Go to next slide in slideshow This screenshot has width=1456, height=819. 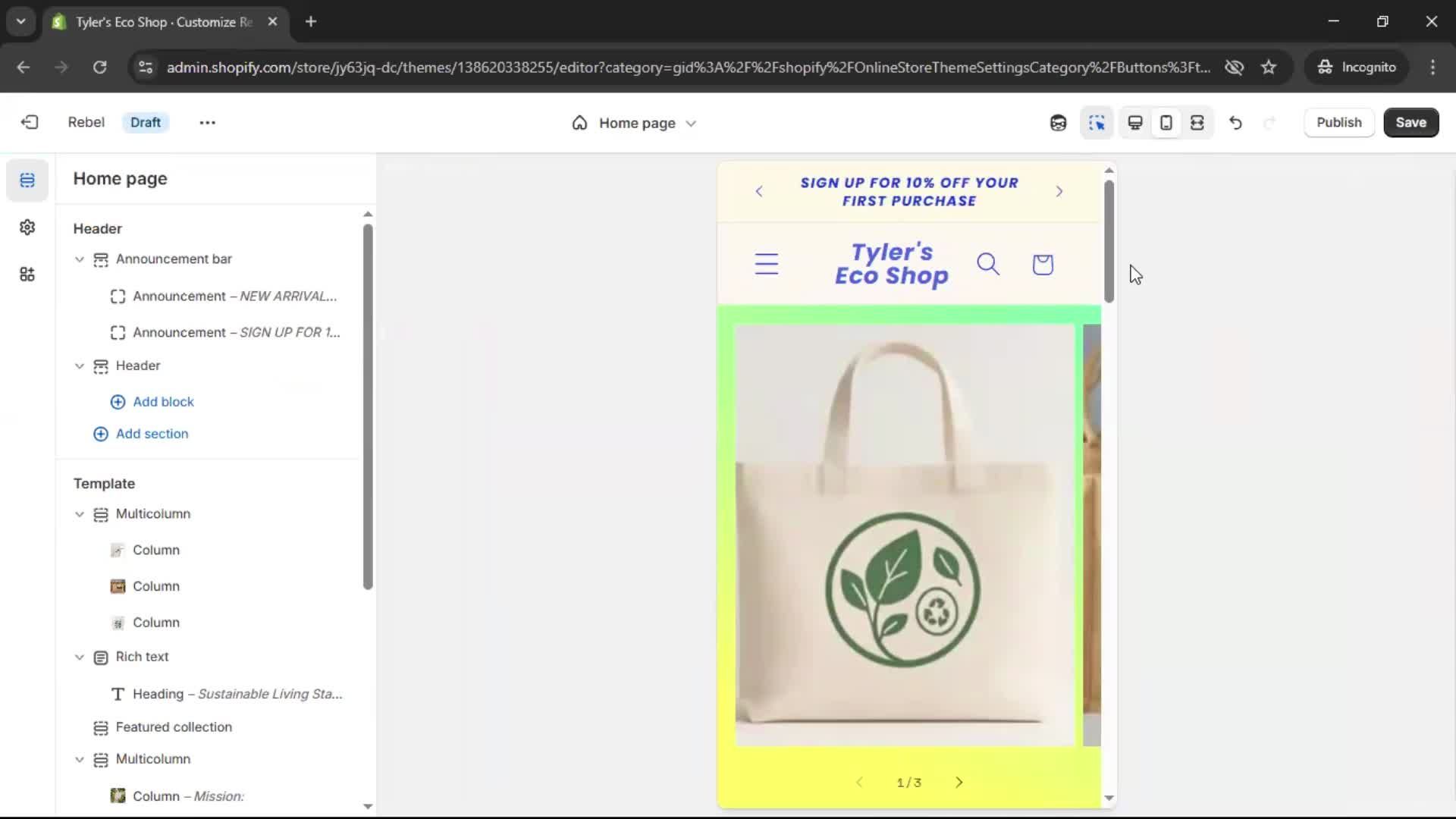[959, 783]
